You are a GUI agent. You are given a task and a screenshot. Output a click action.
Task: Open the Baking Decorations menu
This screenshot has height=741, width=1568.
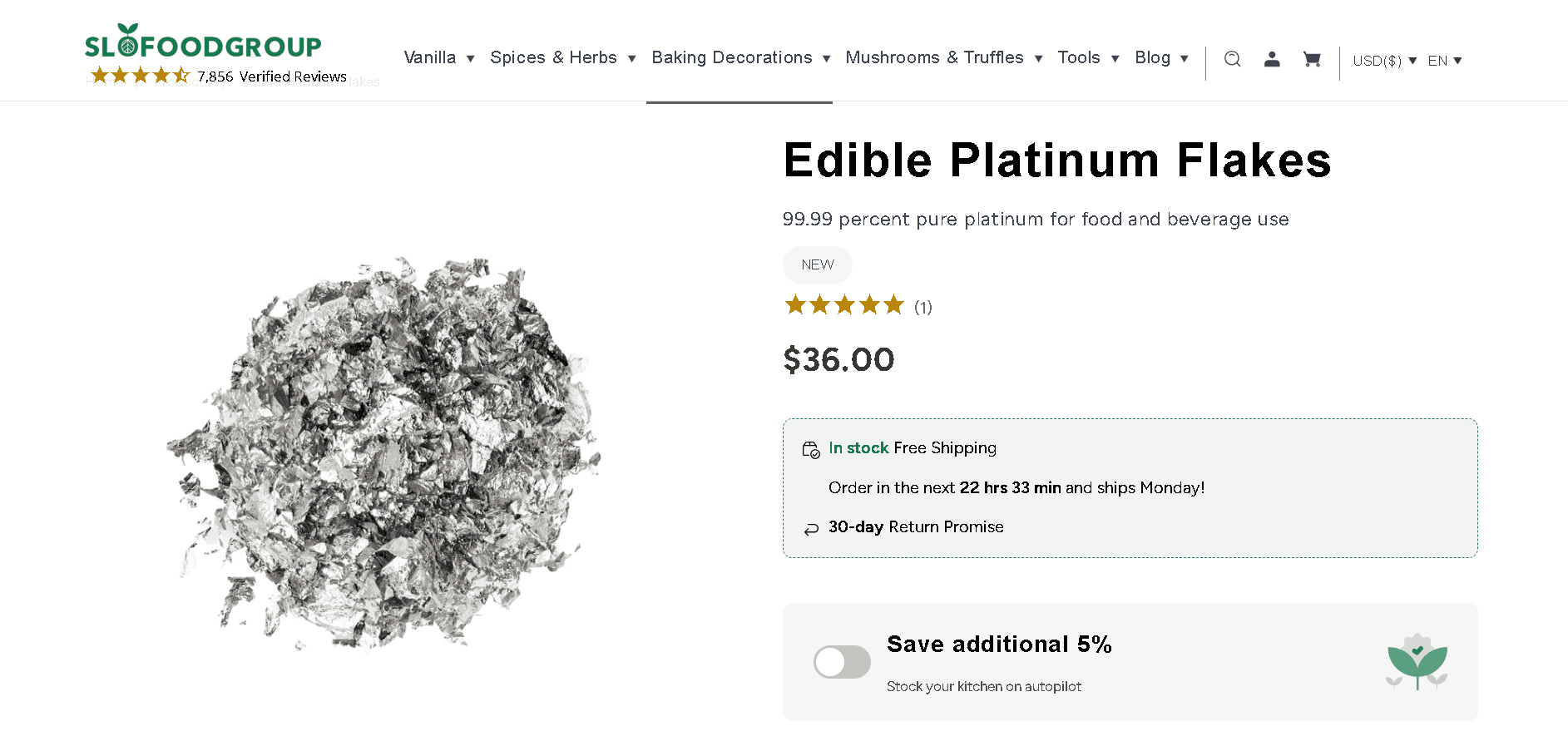click(x=732, y=57)
